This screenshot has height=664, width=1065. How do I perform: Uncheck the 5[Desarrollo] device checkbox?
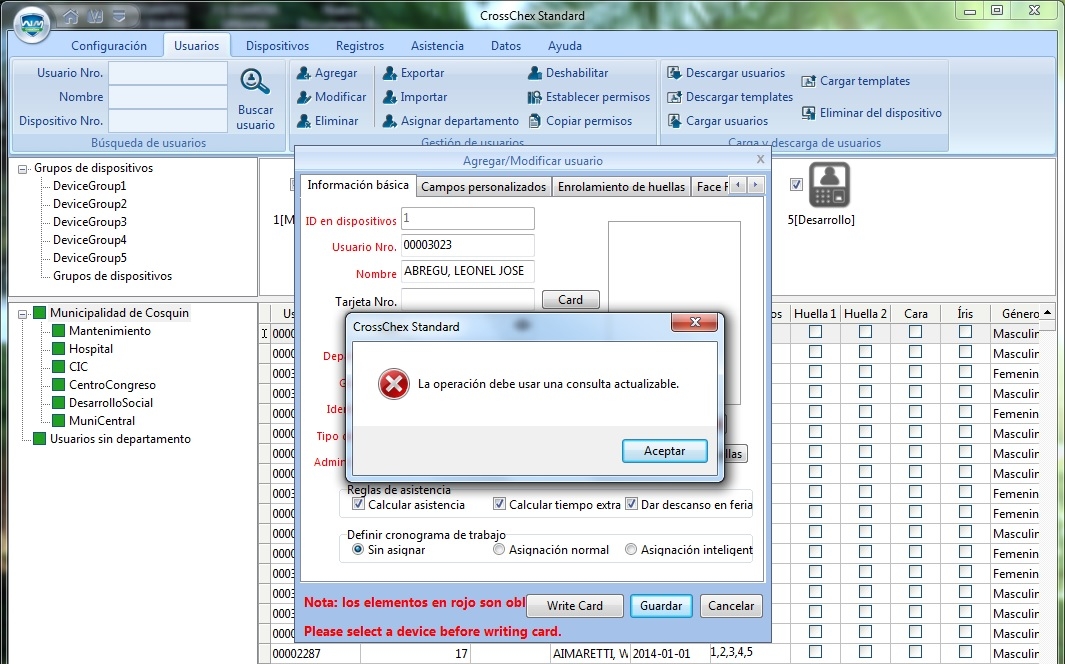[x=797, y=185]
